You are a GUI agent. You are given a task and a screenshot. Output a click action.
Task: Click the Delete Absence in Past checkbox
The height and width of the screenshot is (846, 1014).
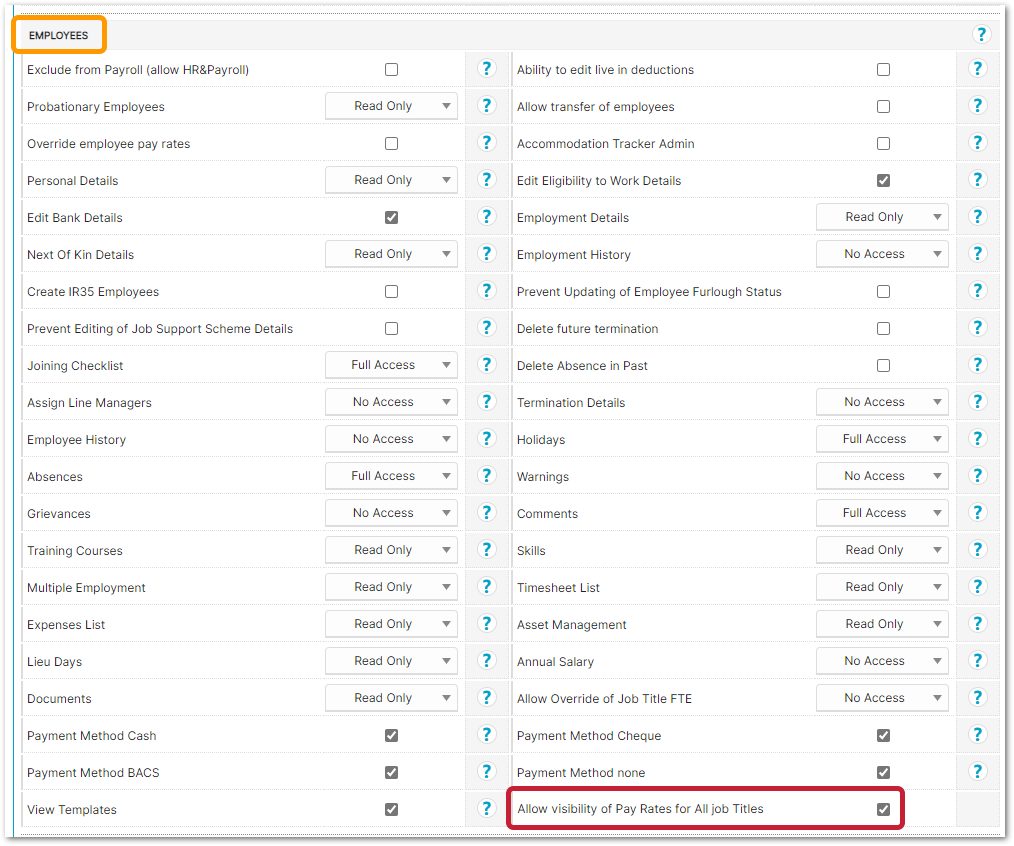coord(883,366)
